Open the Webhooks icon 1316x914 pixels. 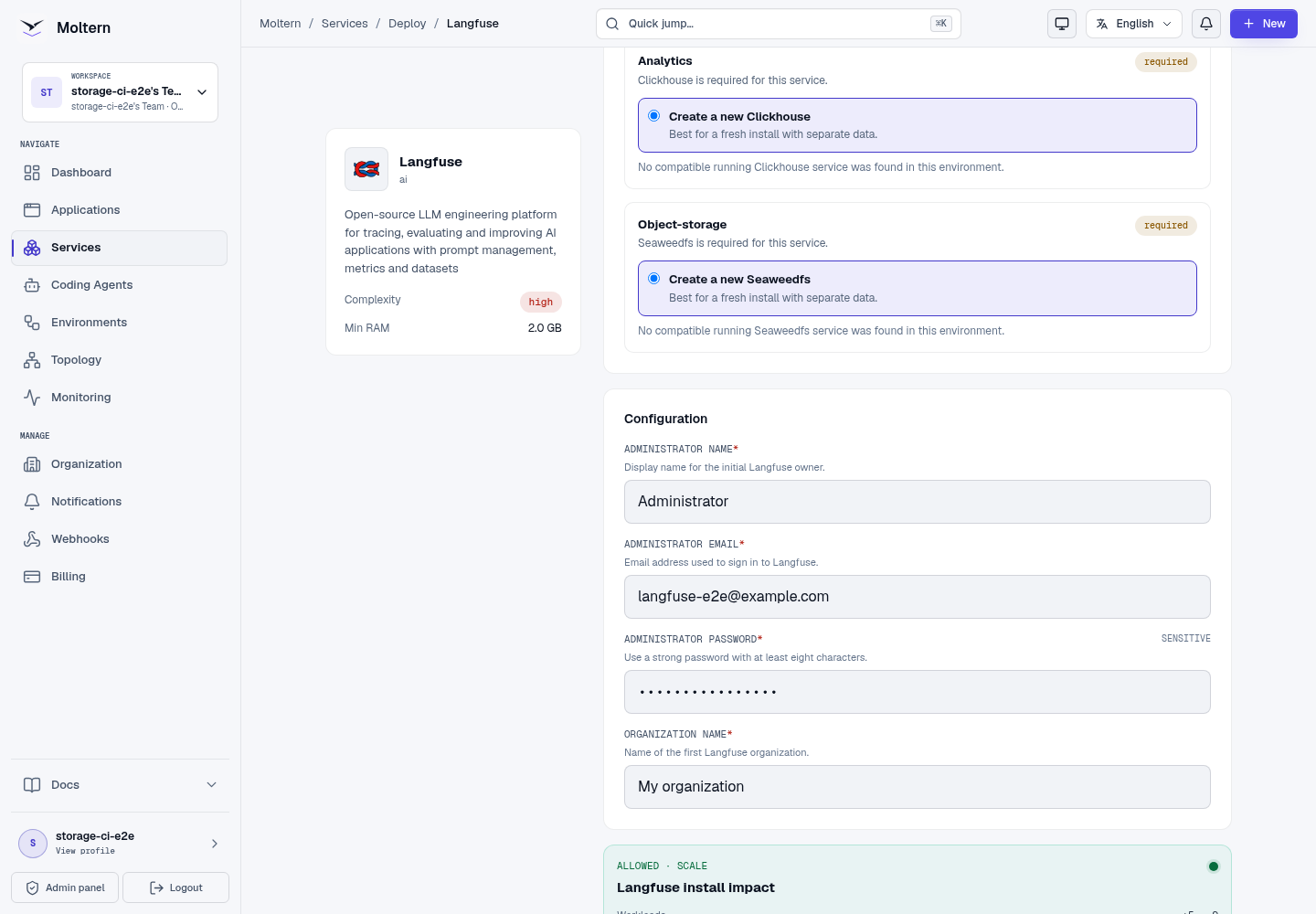click(x=32, y=539)
